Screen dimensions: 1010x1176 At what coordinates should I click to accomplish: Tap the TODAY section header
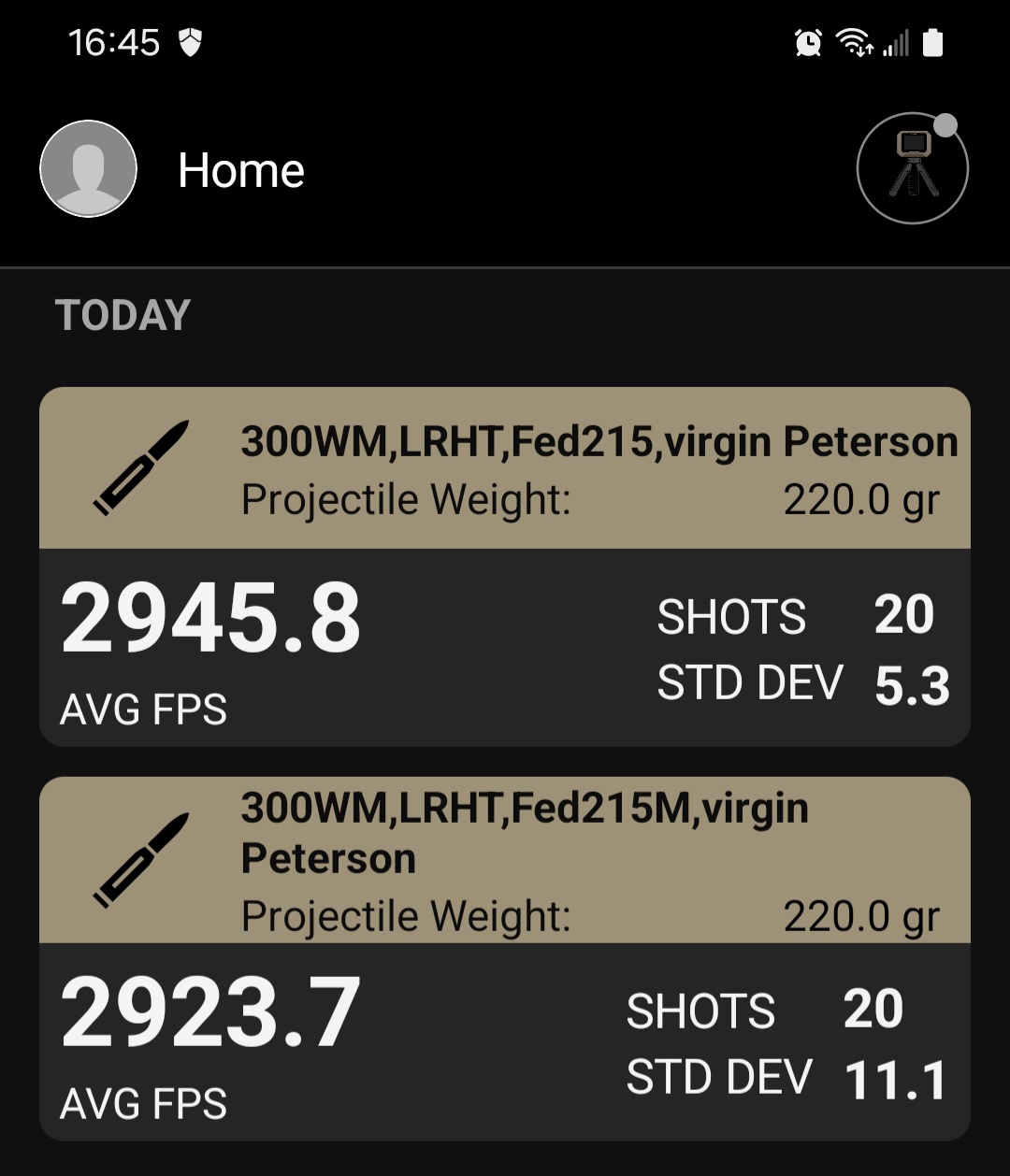(x=123, y=316)
